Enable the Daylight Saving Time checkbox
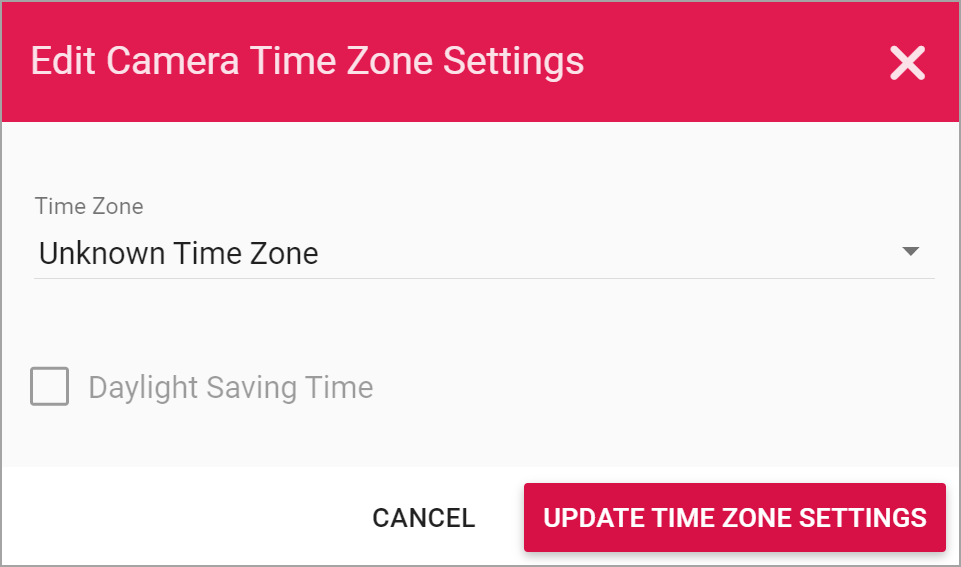 pos(50,386)
